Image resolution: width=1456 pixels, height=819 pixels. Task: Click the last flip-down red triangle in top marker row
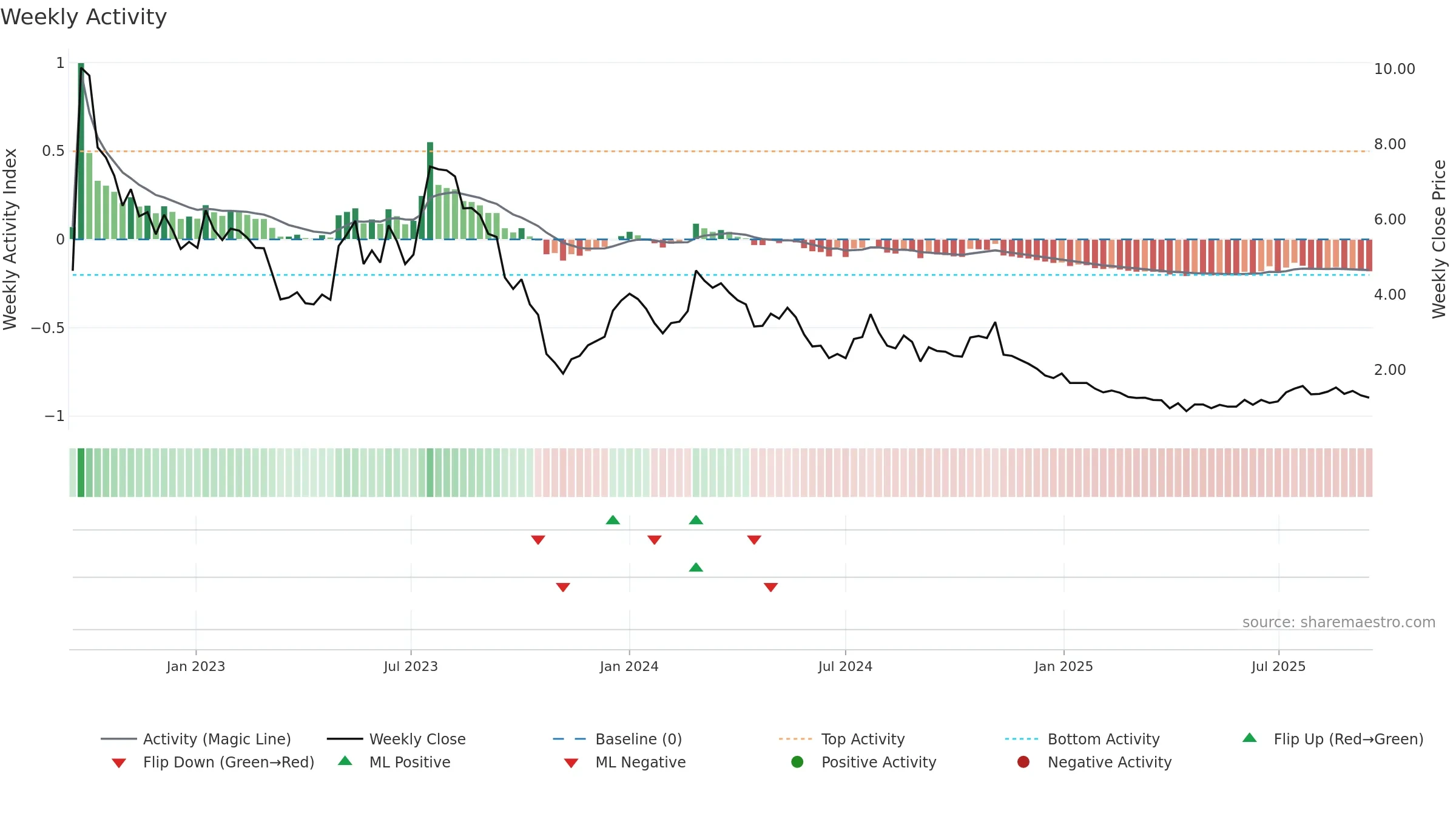754,540
